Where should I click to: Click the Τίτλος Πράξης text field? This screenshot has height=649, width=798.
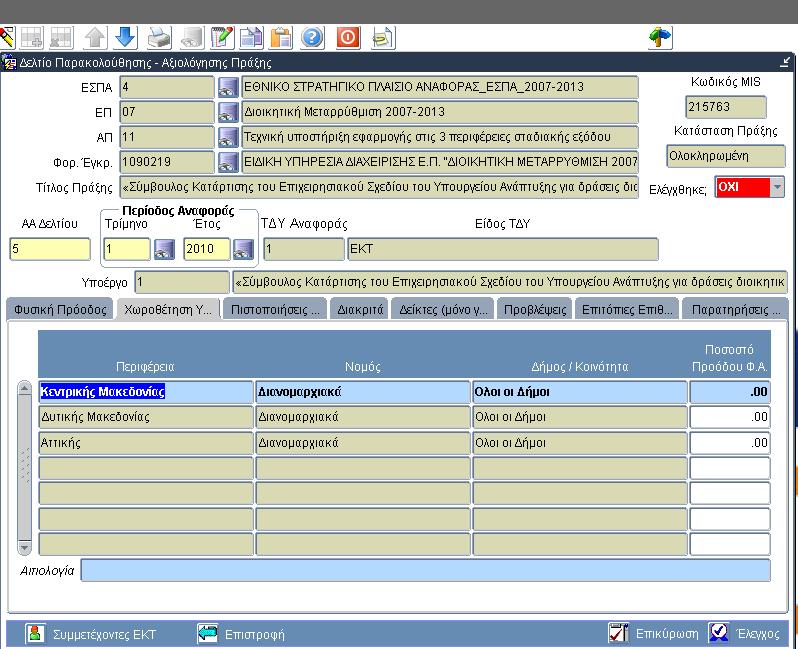(x=379, y=187)
